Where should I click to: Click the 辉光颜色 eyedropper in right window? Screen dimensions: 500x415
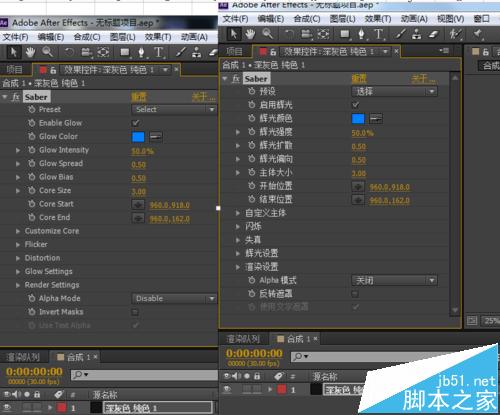[376, 119]
